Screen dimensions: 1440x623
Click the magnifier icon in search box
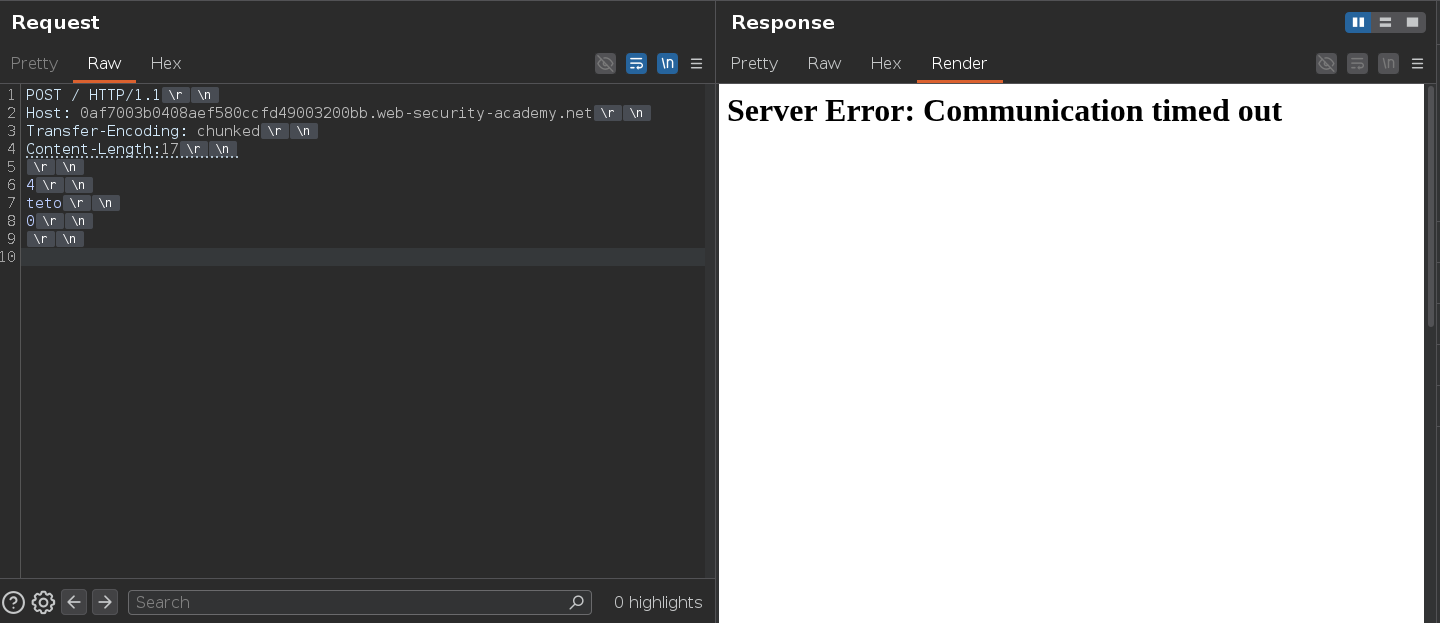576,602
